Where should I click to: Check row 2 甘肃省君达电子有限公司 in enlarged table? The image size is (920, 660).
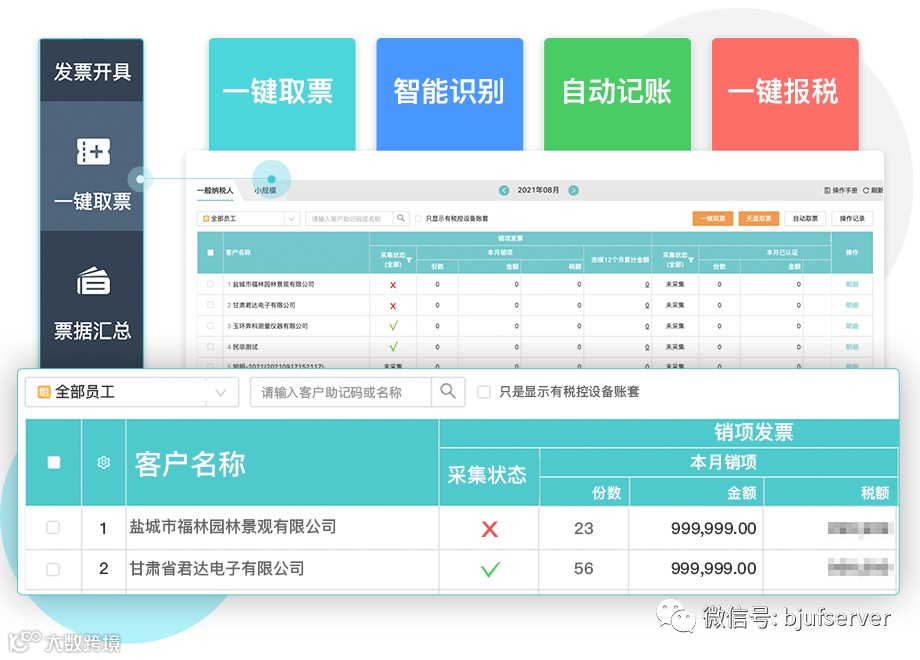pyautogui.click(x=53, y=568)
